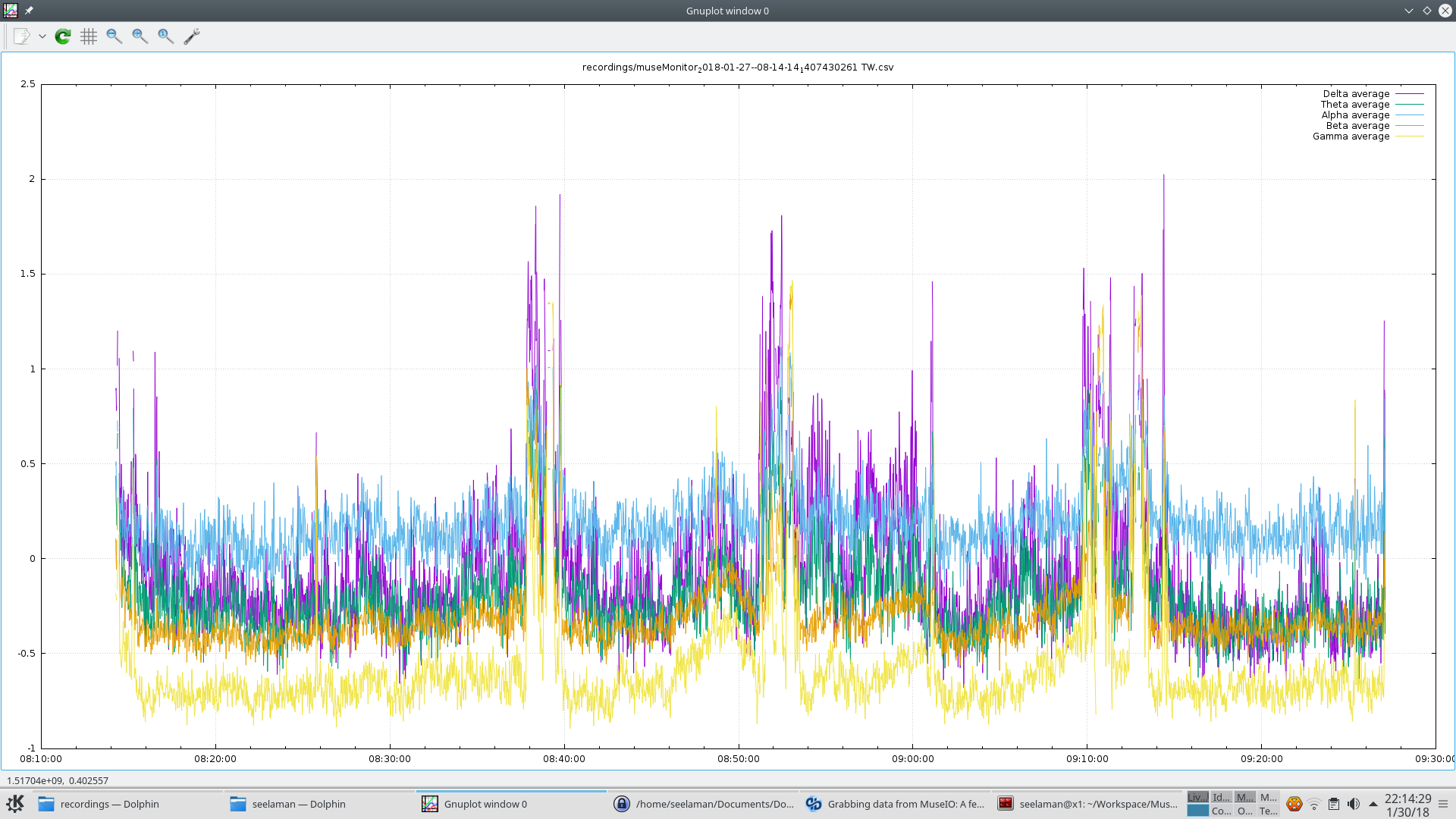This screenshot has height=819, width=1456.
Task: Toggle Gamma average legend entry
Action: 1368,136
